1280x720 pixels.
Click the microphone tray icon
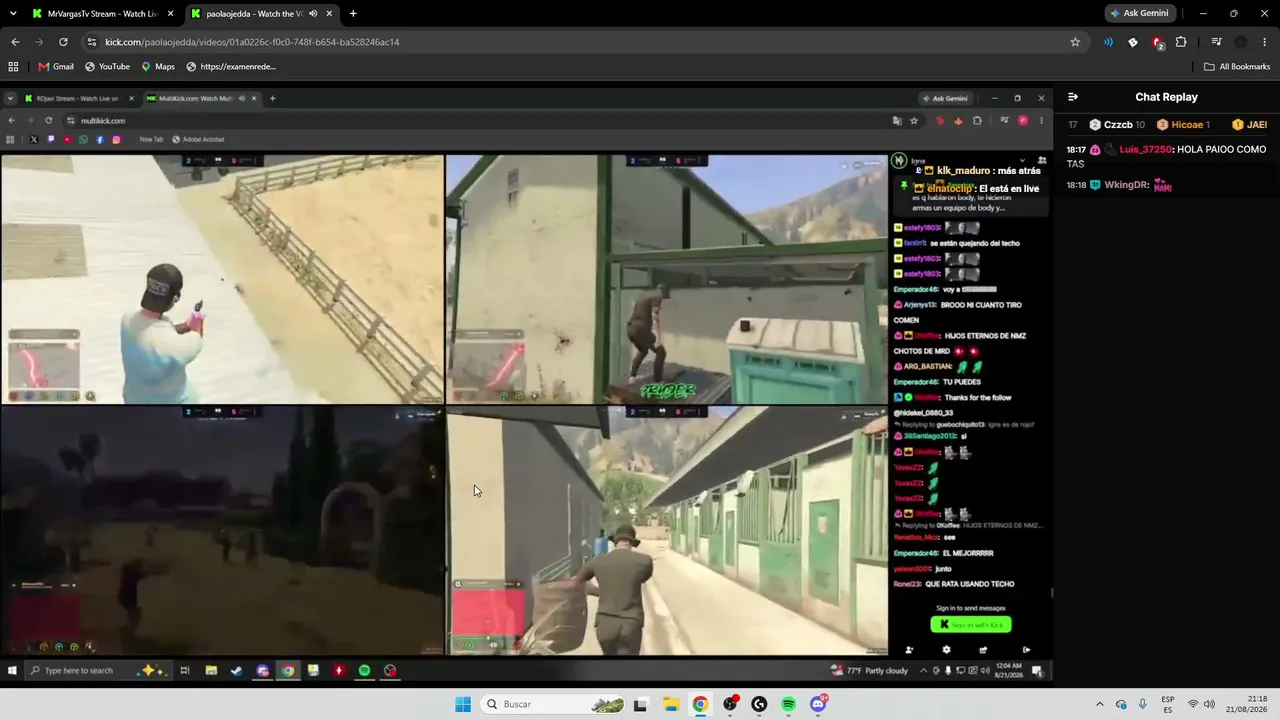pos(1143,704)
